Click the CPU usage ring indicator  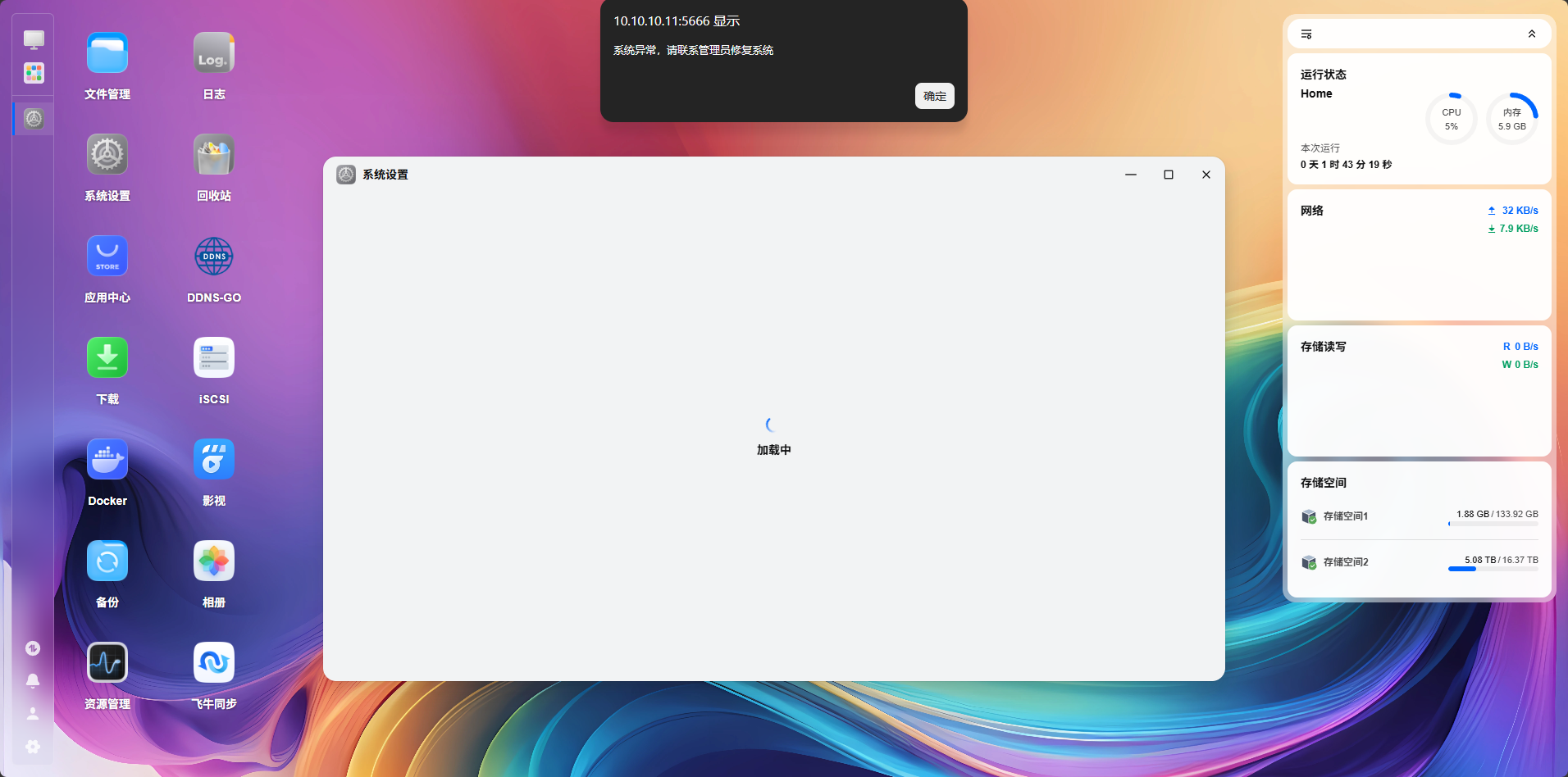(1452, 119)
